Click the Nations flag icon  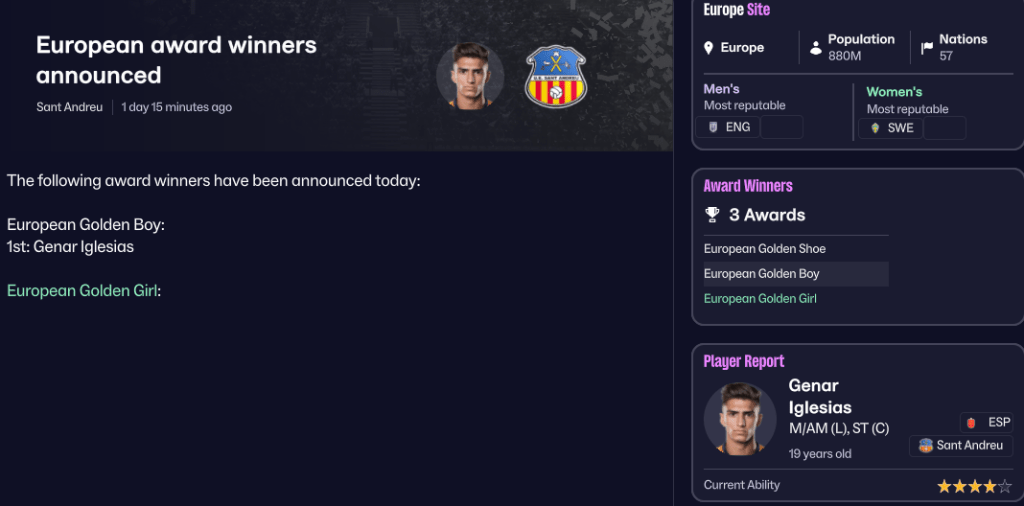(927, 48)
